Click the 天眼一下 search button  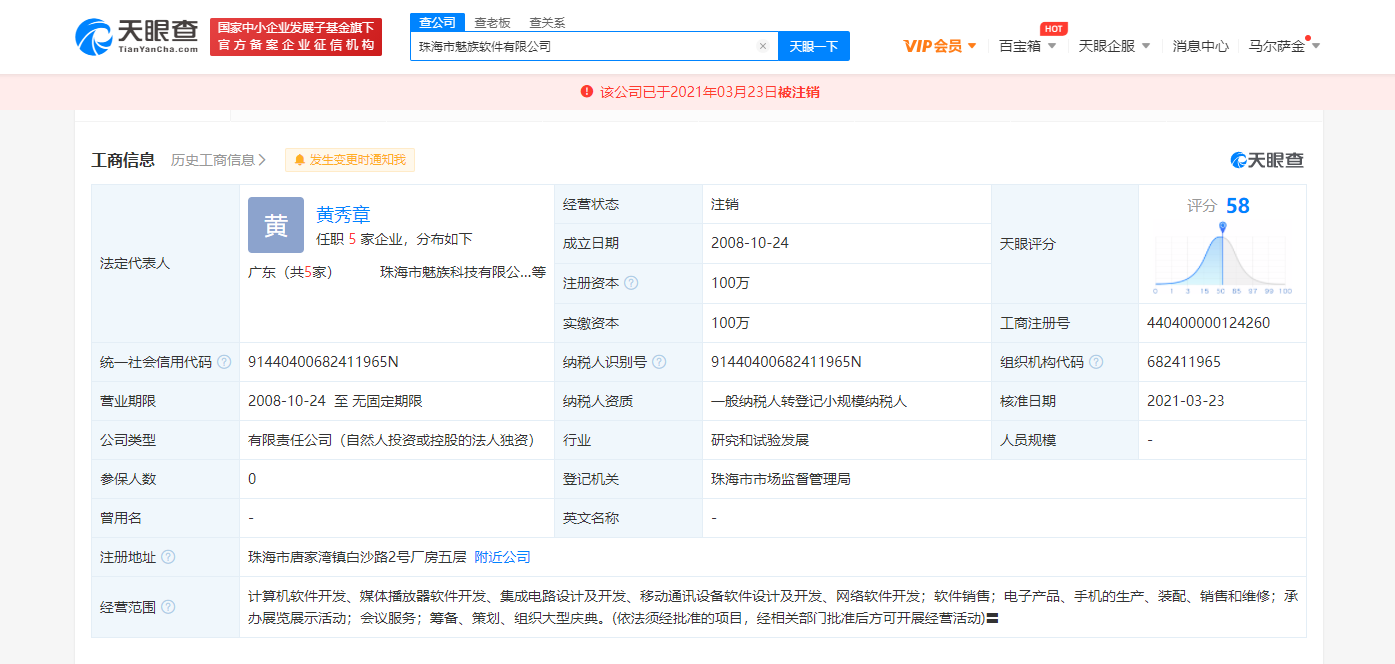pos(815,46)
